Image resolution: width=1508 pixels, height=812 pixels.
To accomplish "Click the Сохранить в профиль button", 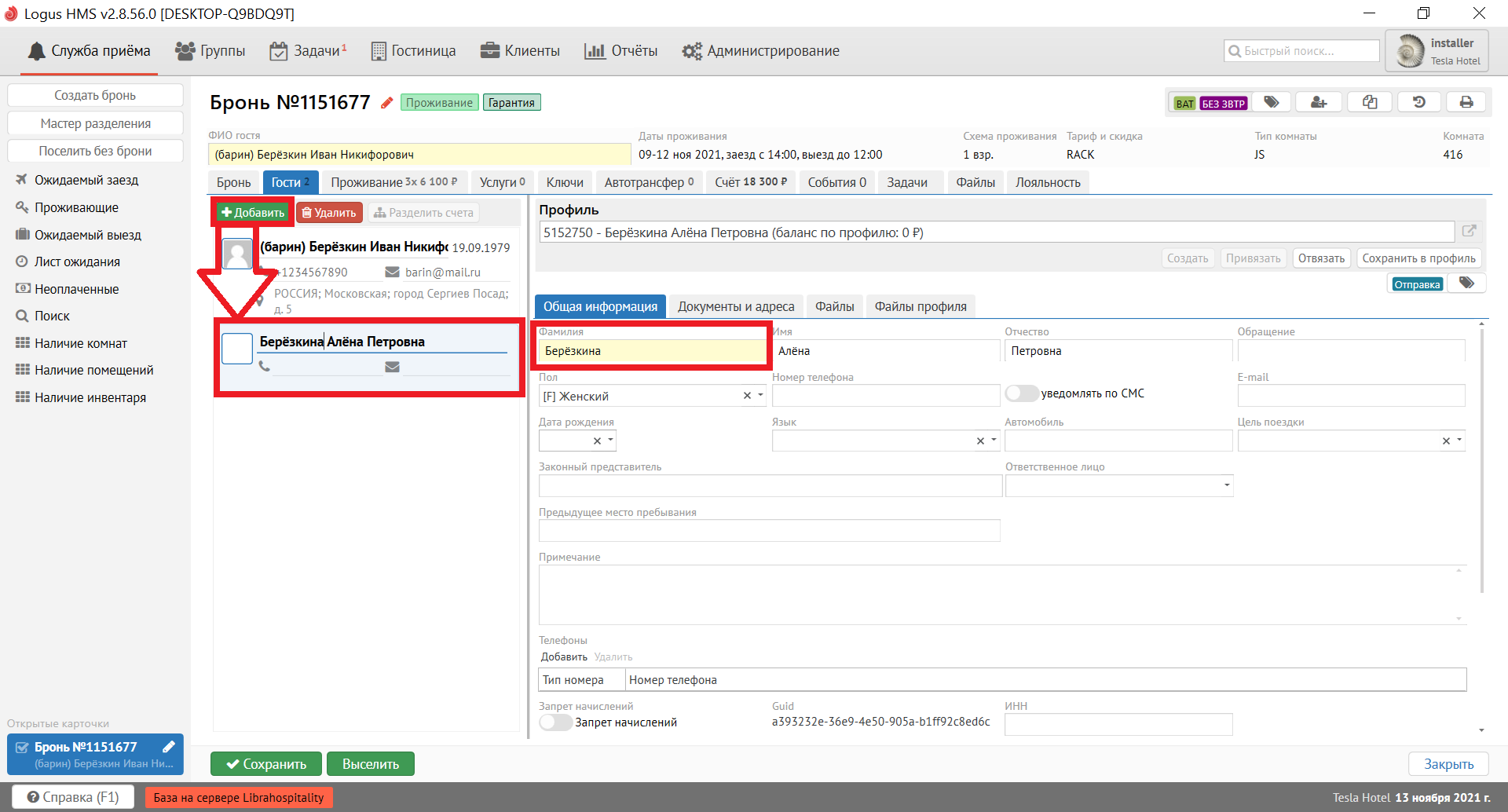I will 1418,258.
